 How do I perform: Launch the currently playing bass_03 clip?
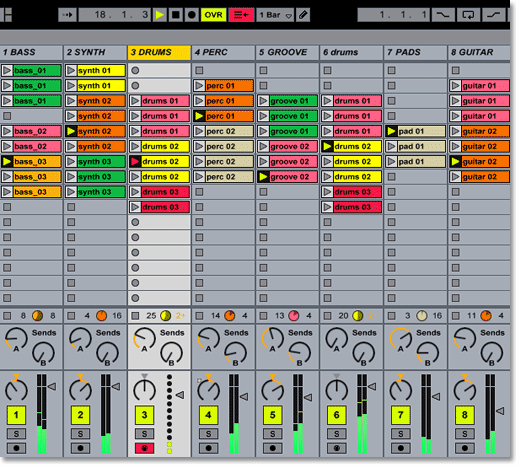(x=7, y=162)
